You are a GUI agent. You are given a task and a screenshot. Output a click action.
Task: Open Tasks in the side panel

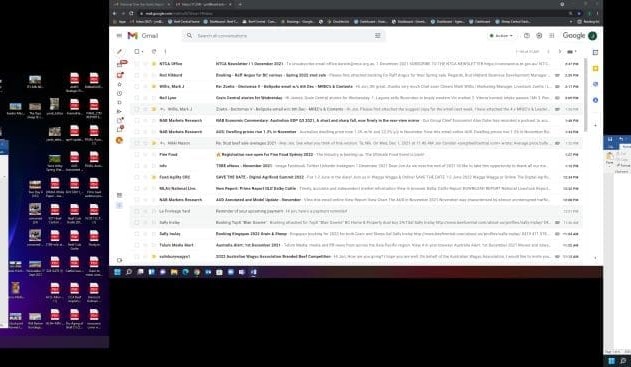point(596,85)
